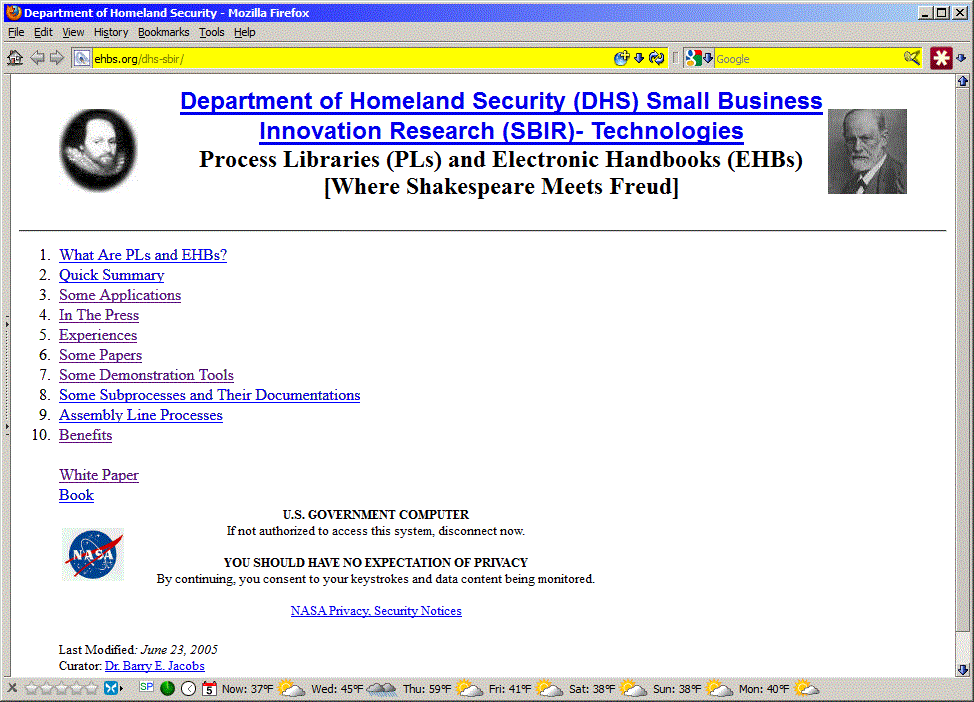Viewport: 974px width, 702px height.
Task: Select the text "Last Modified: June 23, 2005"
Action: click(138, 649)
